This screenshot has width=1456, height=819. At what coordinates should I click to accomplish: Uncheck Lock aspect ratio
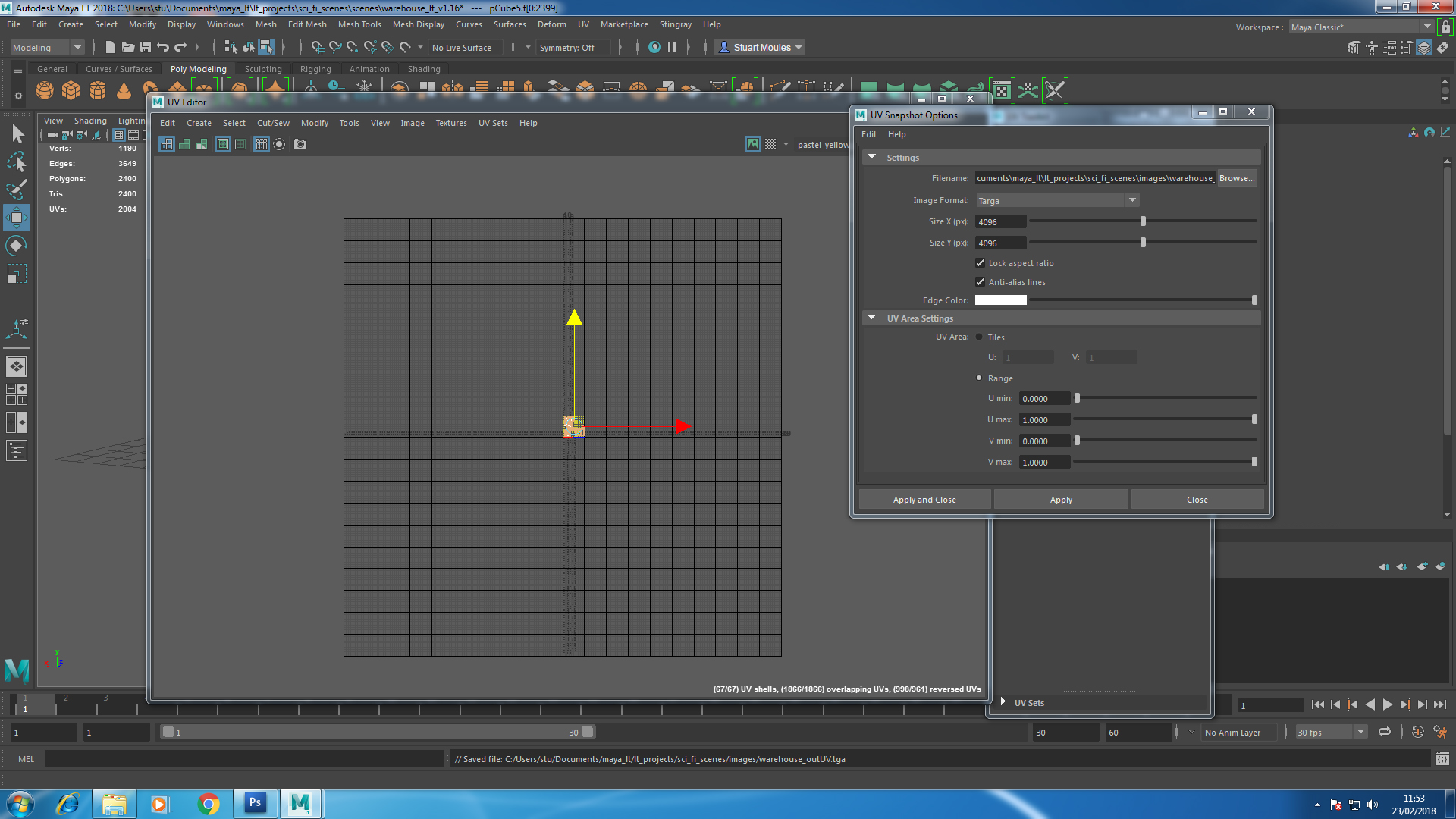pyautogui.click(x=980, y=263)
